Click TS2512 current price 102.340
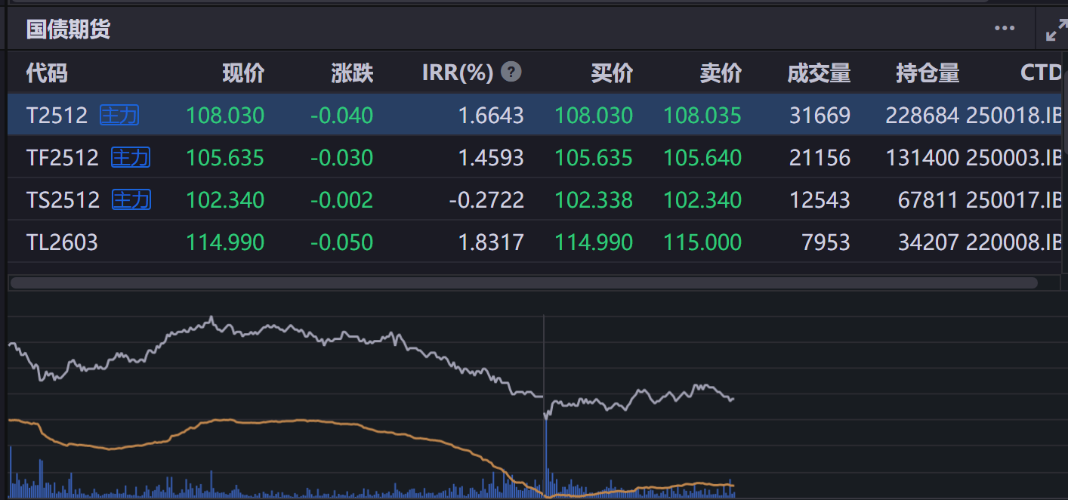 click(225, 200)
